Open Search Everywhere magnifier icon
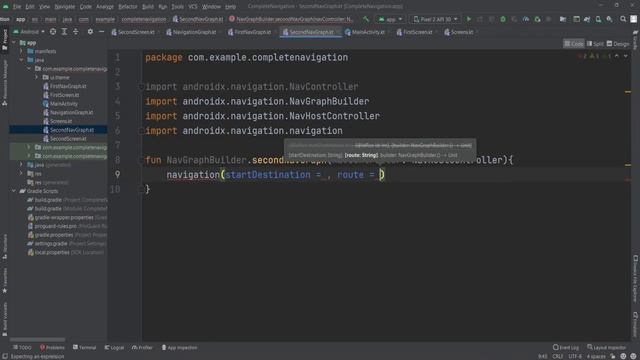640x360 pixels. pos(623,19)
